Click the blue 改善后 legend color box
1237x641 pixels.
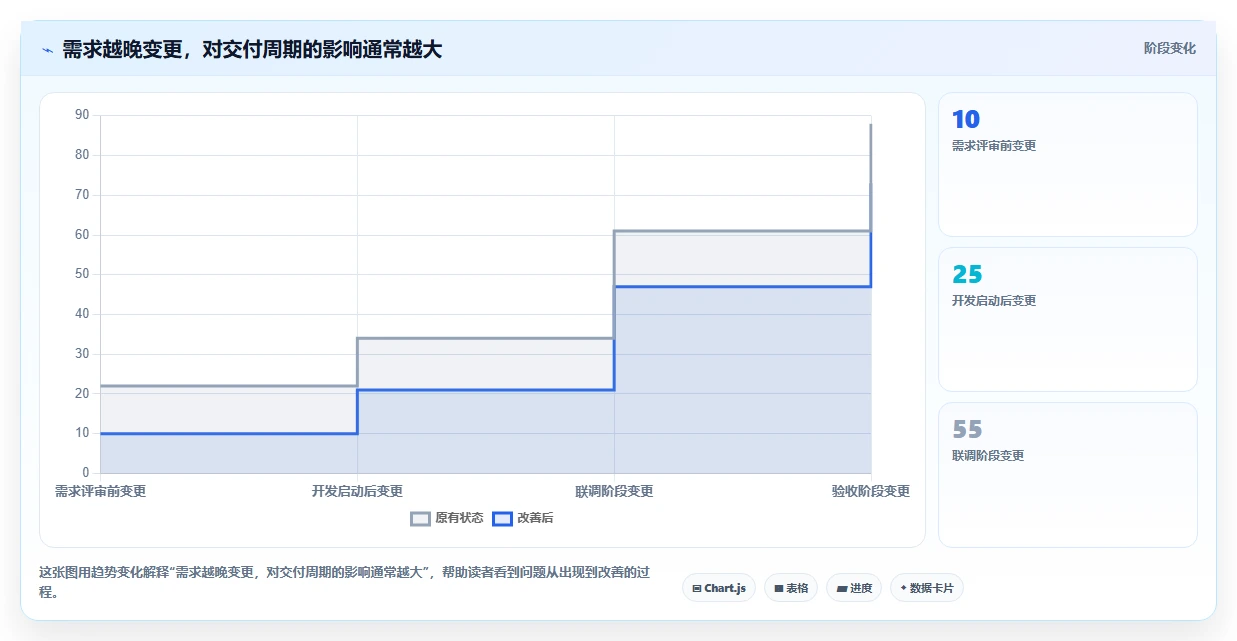[503, 518]
